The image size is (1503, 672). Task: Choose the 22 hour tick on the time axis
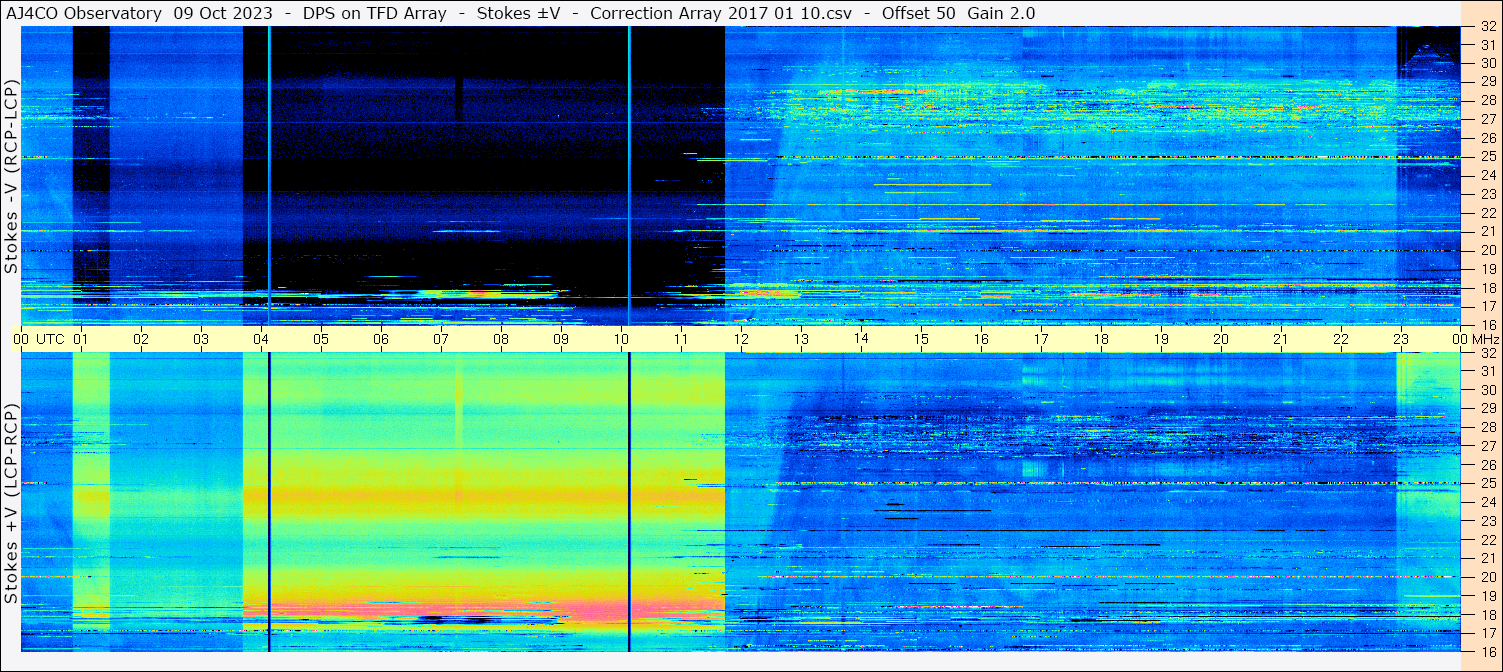[1341, 339]
